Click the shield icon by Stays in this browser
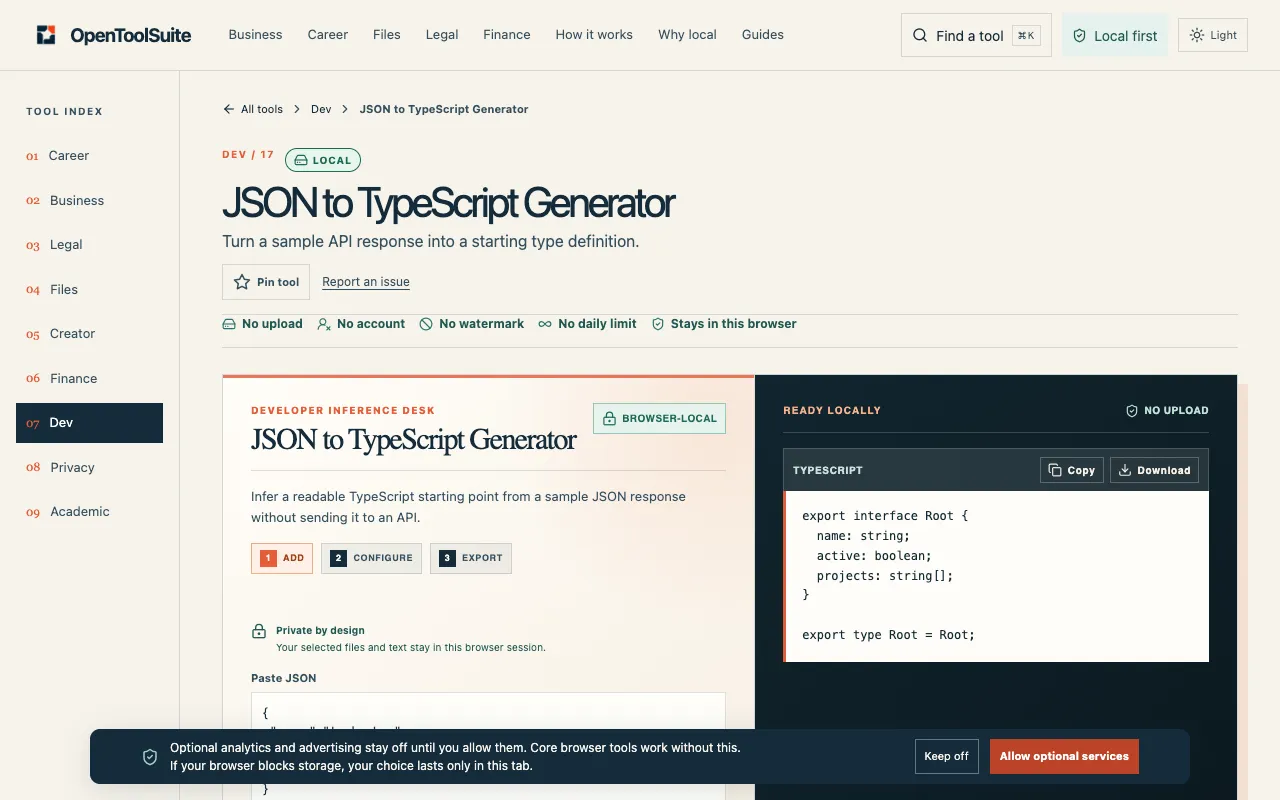The width and height of the screenshot is (1280, 800). (x=658, y=324)
